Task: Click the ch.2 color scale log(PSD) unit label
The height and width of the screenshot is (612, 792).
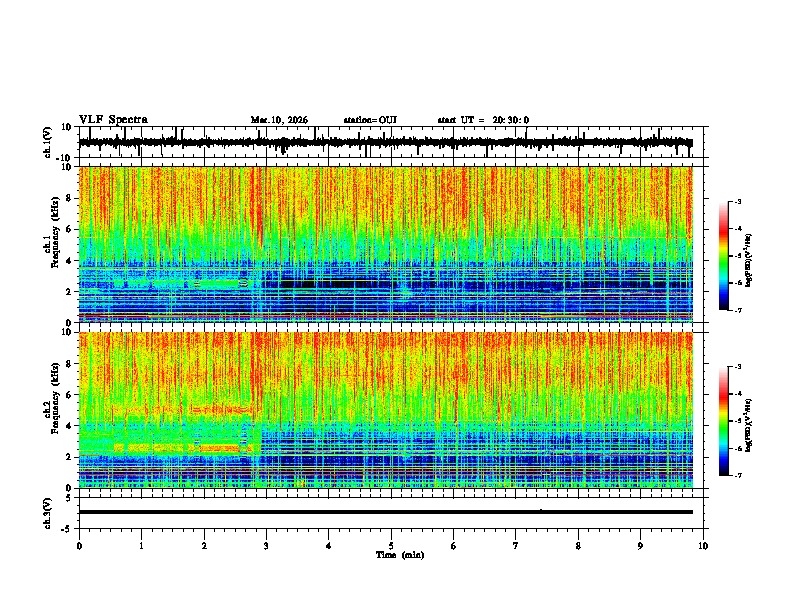Action: coord(749,425)
